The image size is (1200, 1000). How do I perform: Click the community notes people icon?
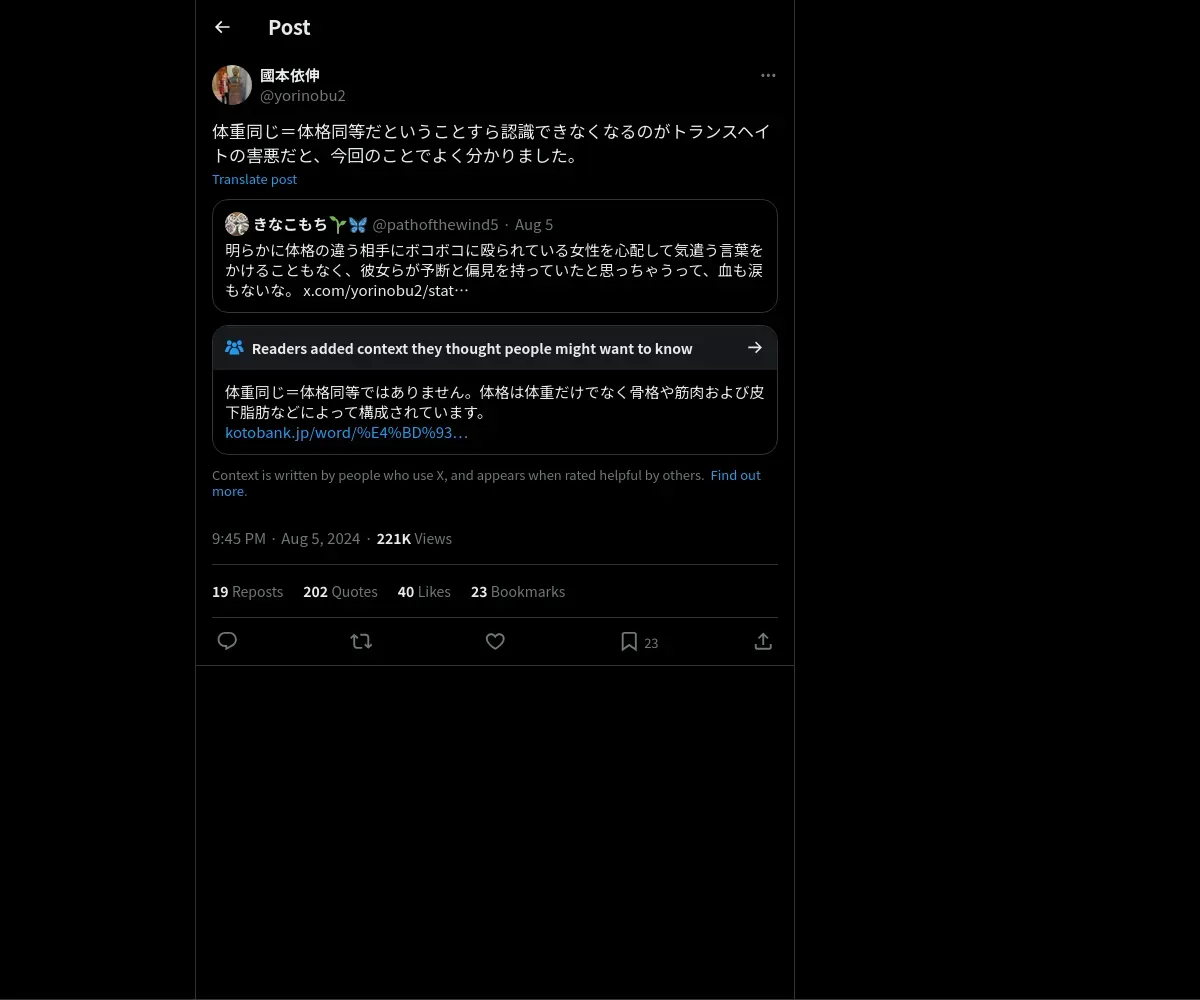click(234, 348)
